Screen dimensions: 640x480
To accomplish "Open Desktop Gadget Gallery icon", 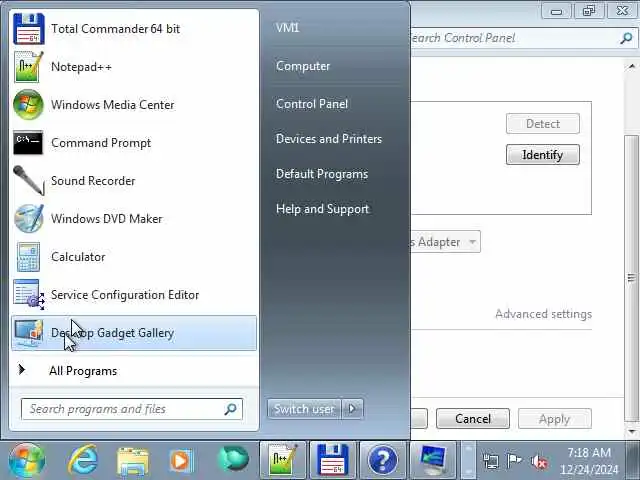I will tap(28, 333).
